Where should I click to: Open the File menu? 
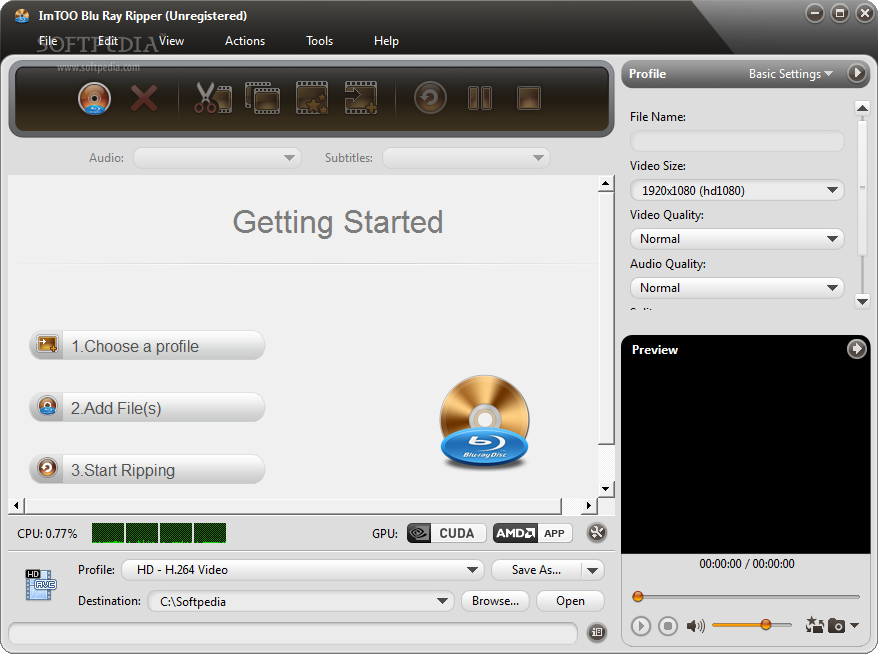click(48, 41)
